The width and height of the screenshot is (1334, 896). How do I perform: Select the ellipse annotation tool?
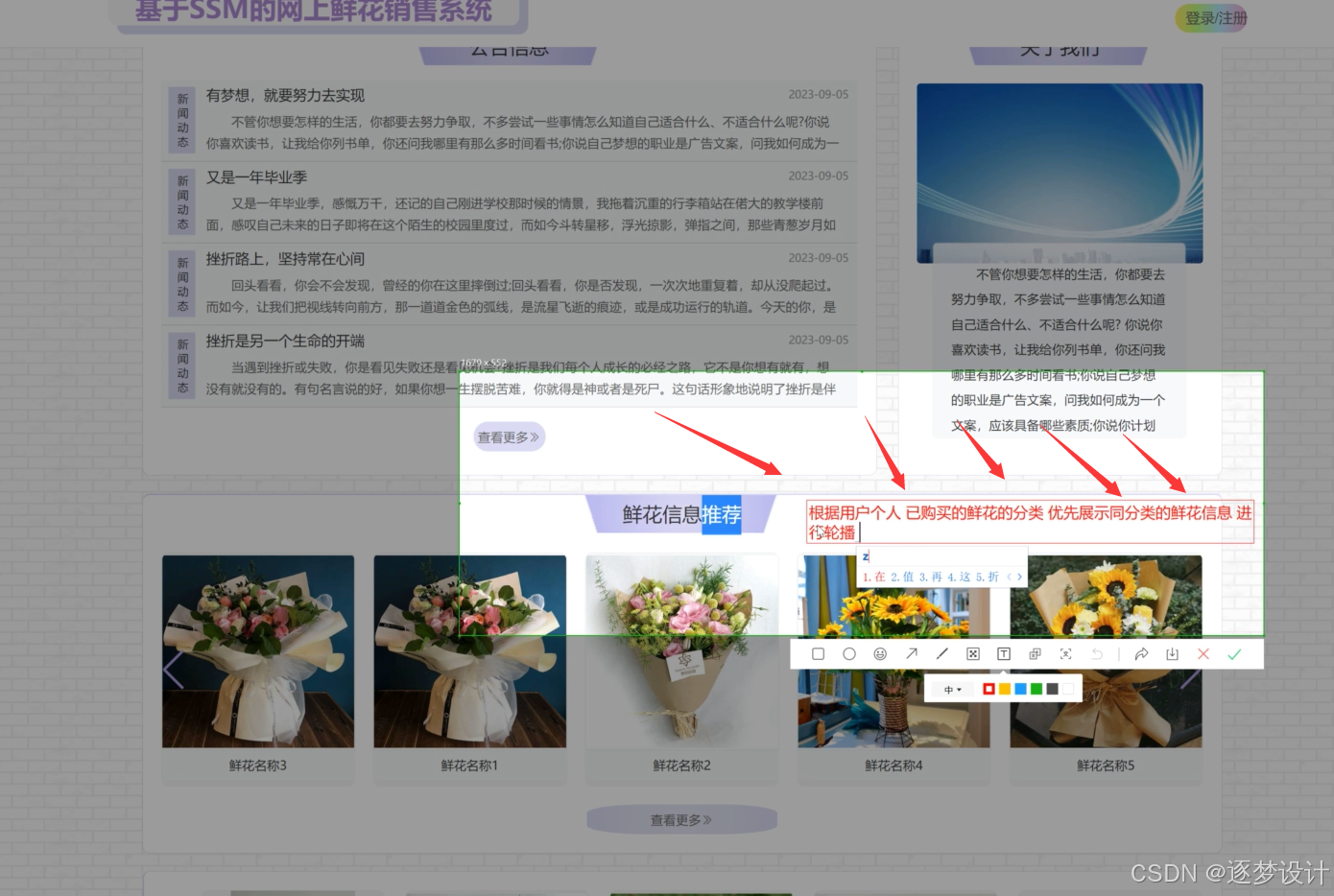(848, 653)
